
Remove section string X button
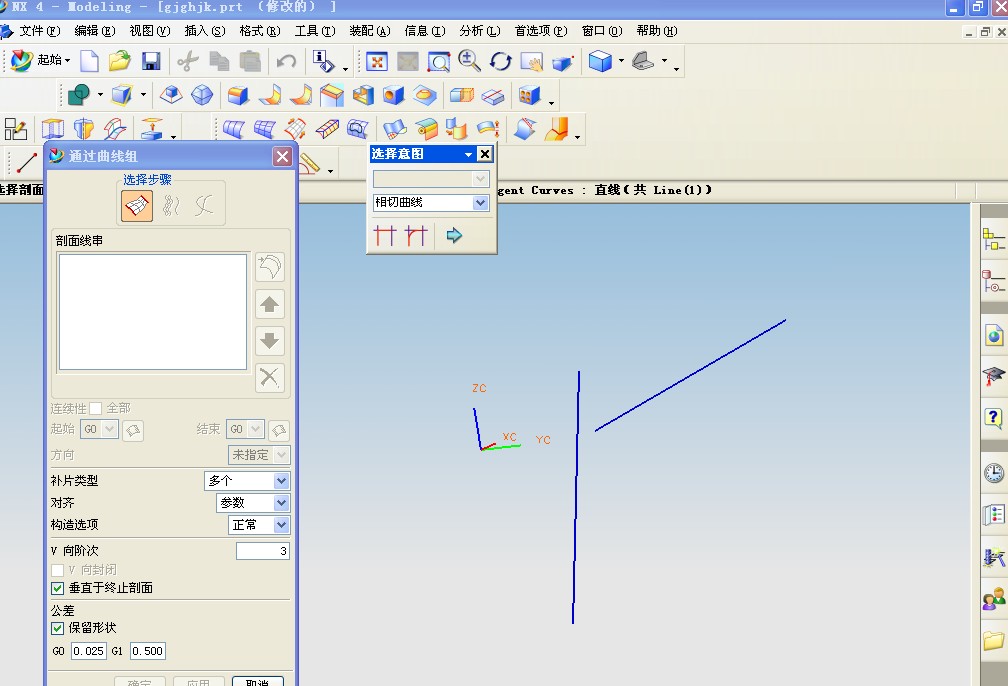click(x=270, y=377)
